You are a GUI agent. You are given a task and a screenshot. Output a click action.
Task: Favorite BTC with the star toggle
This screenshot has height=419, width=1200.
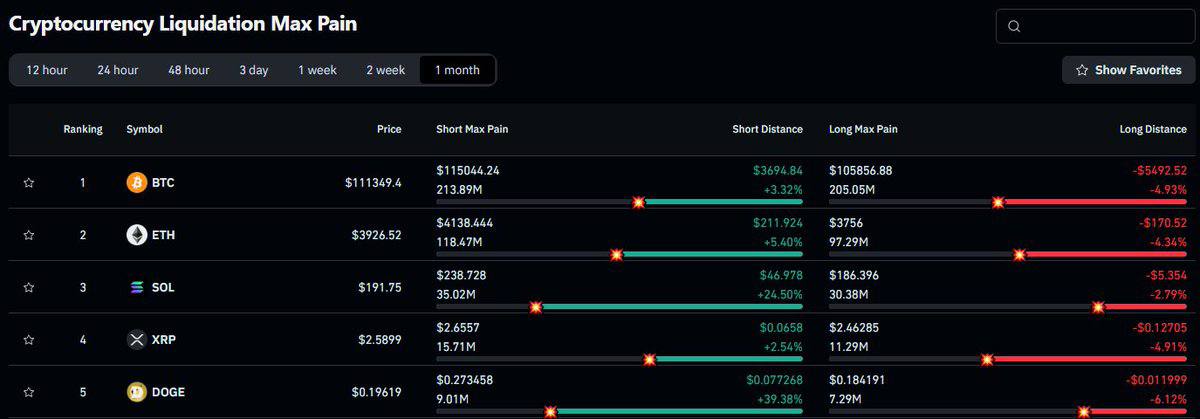coord(29,183)
